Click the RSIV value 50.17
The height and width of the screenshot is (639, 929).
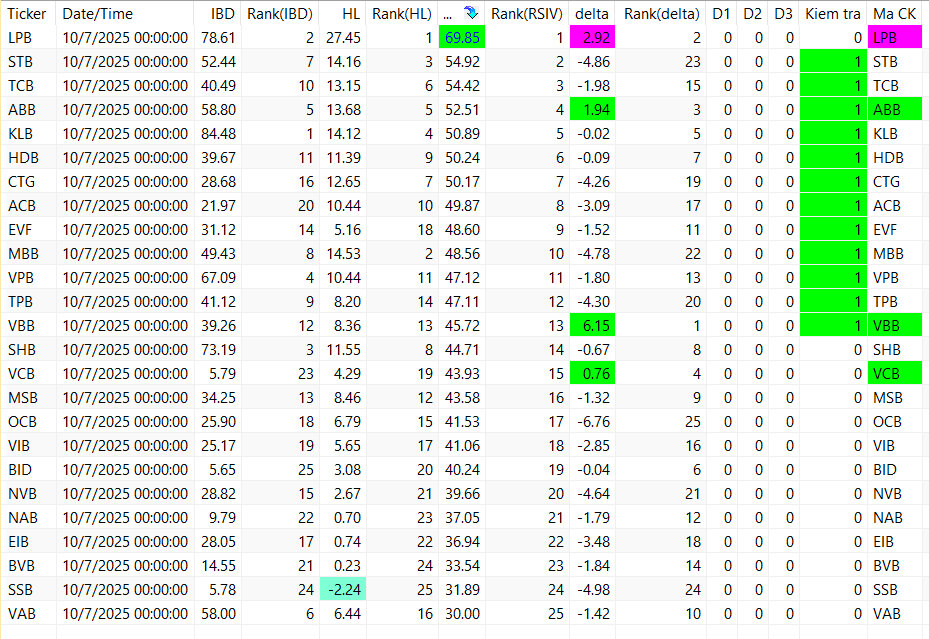(463, 182)
